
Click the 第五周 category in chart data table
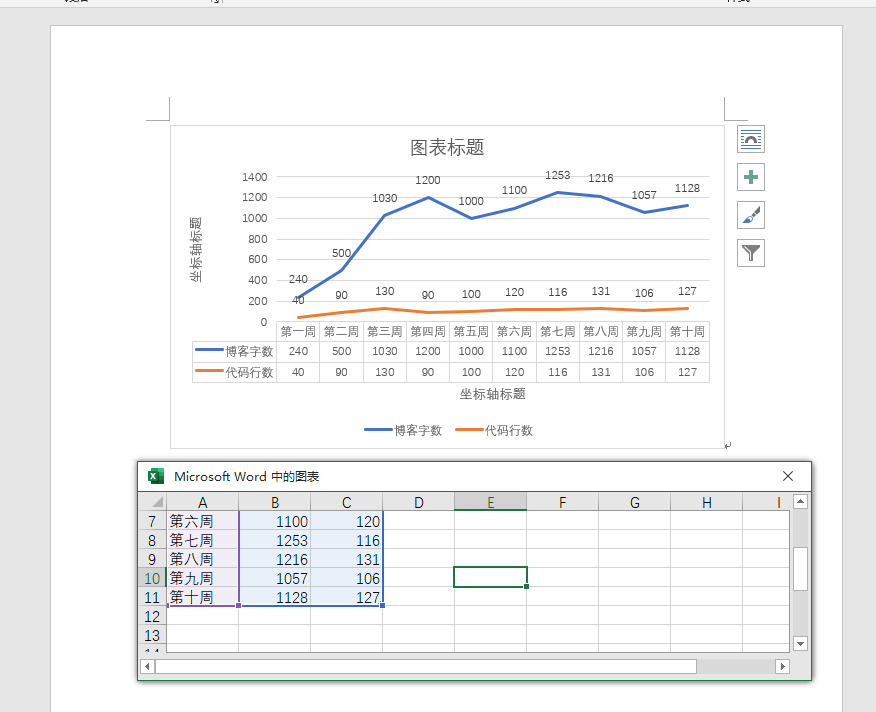(471, 331)
